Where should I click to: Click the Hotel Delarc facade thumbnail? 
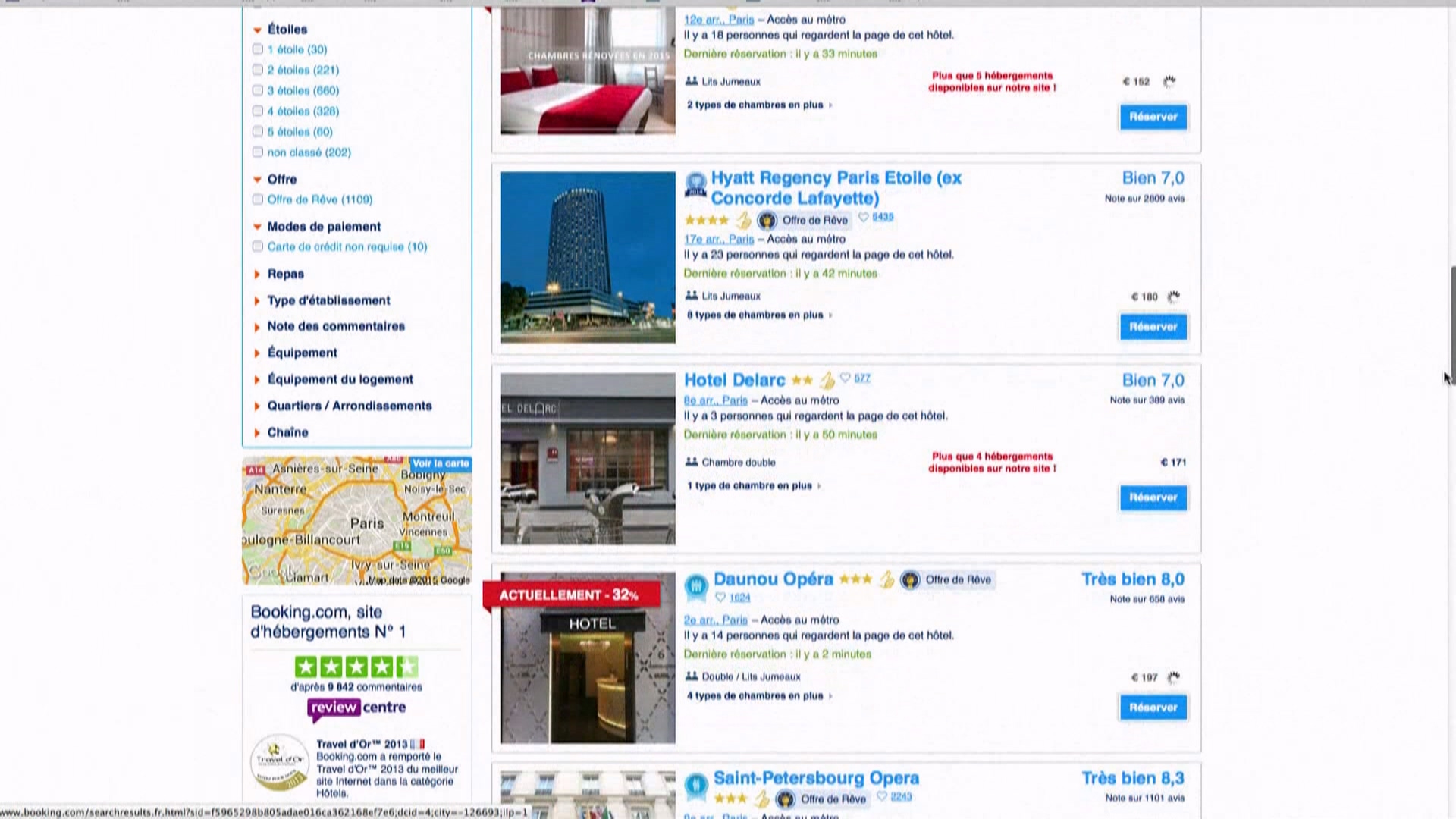[x=588, y=458]
